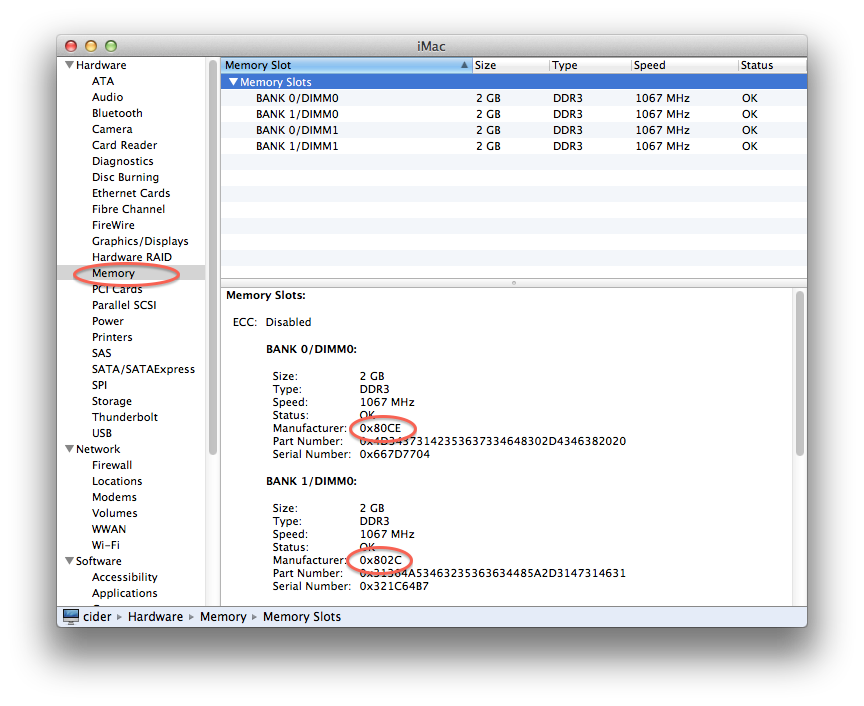
Task: Select the Memory Slots group row
Action: [514, 82]
